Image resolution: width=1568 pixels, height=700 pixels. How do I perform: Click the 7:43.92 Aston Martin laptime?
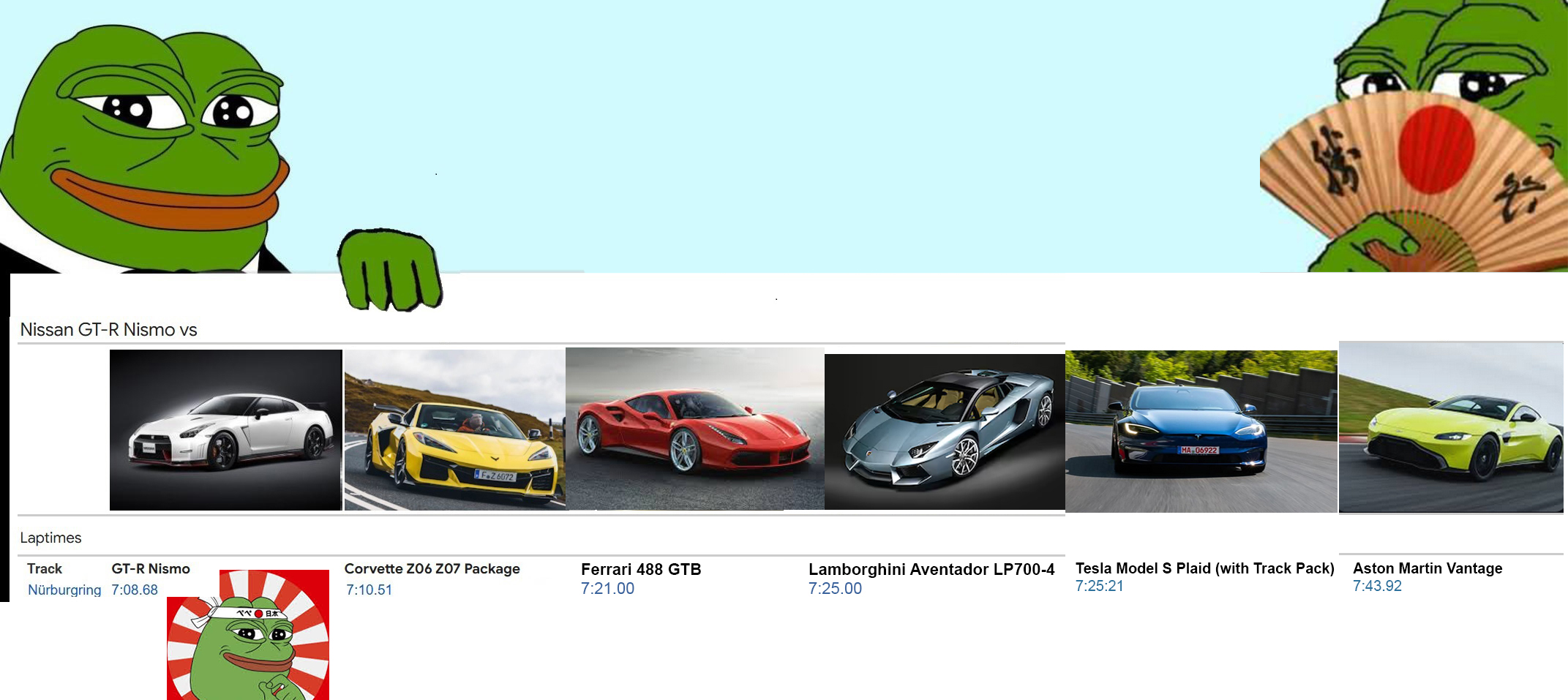pyautogui.click(x=1377, y=586)
